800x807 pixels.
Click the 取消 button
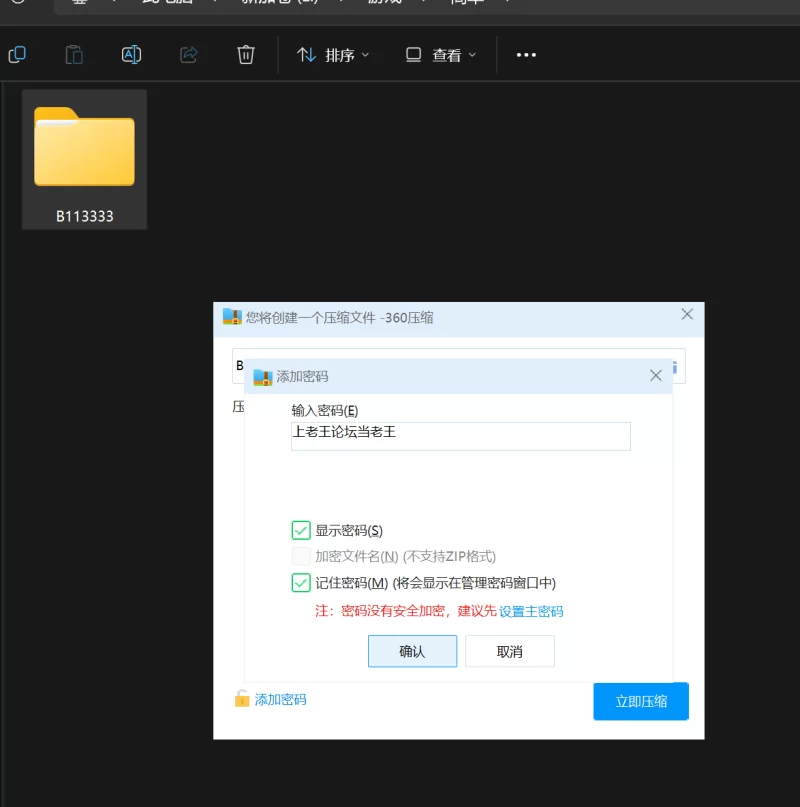[510, 651]
